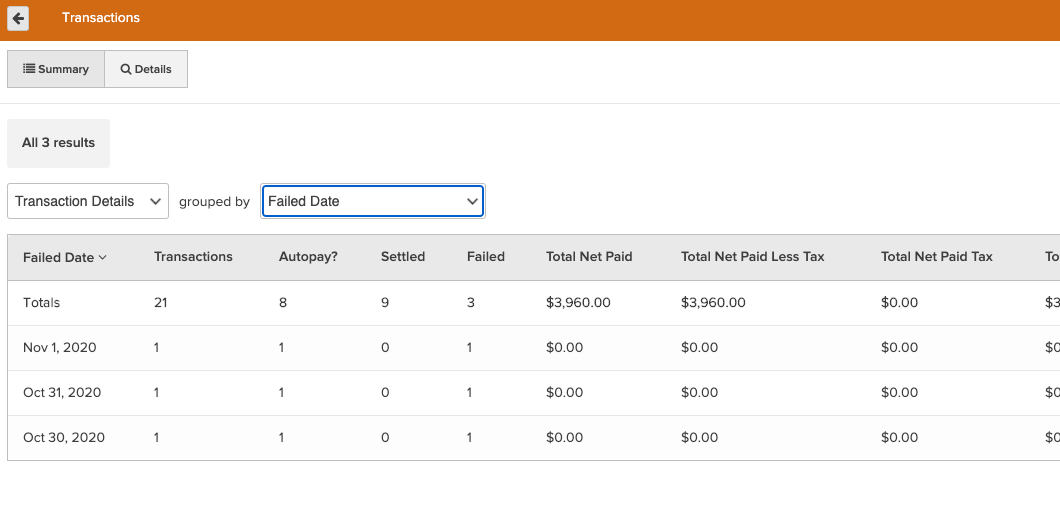Select the Oct 31, 2020 row
This screenshot has height=513, width=1060.
(62, 392)
